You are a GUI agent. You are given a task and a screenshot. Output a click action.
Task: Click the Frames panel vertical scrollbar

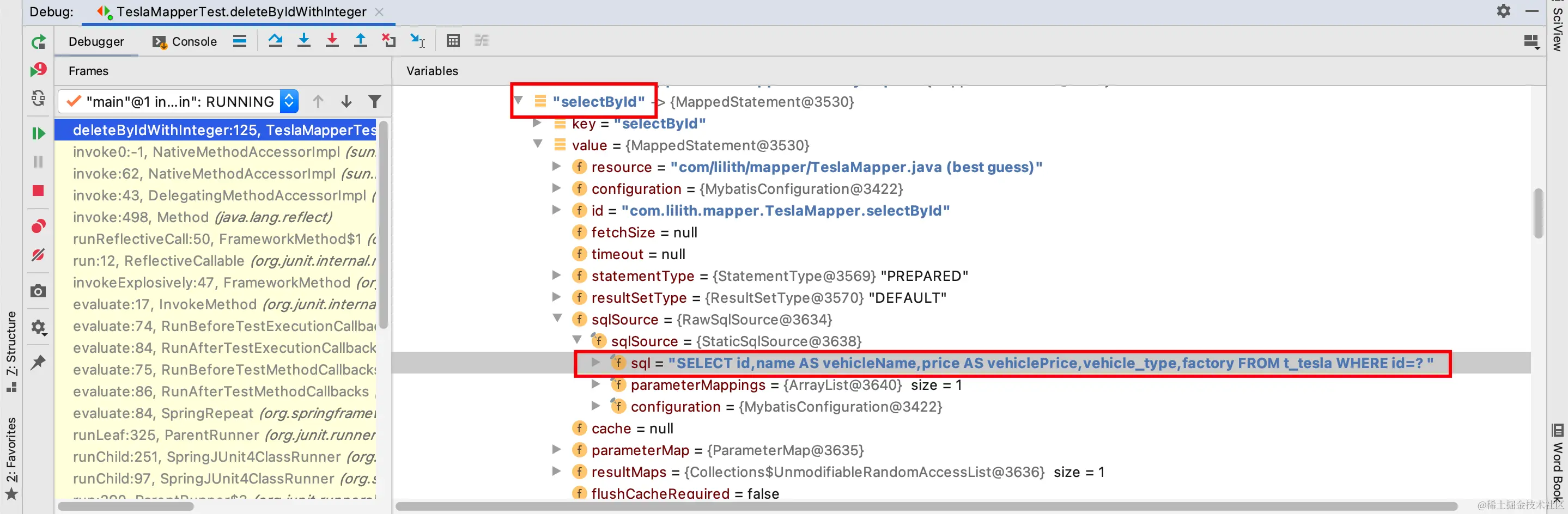(x=383, y=224)
